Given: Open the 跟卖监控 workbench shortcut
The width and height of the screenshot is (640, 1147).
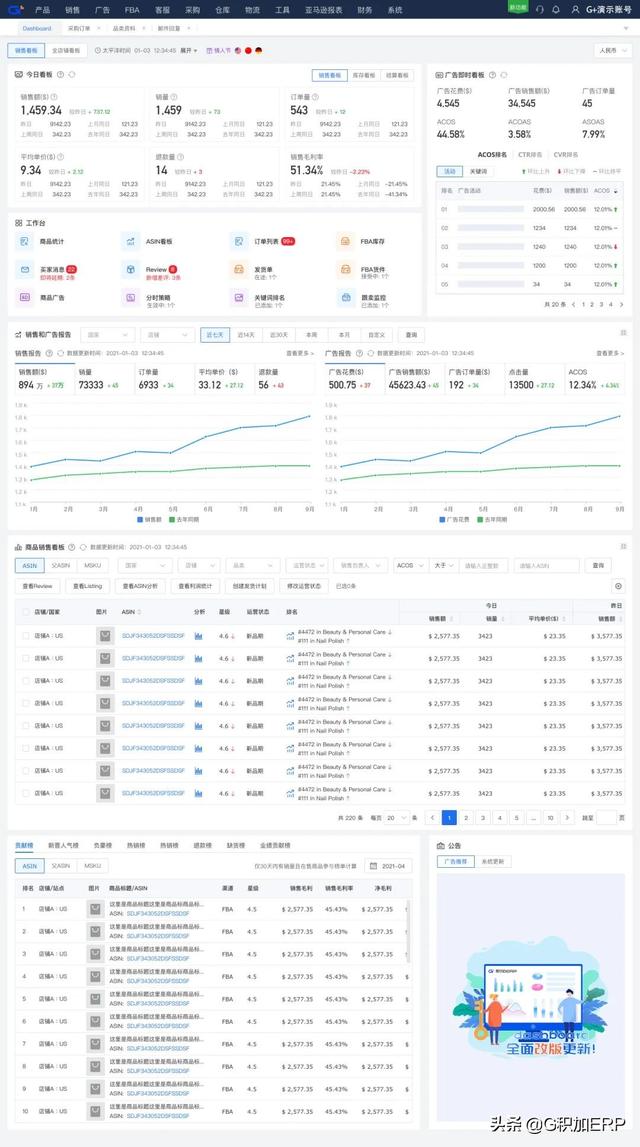Looking at the screenshot, I should tap(345, 298).
